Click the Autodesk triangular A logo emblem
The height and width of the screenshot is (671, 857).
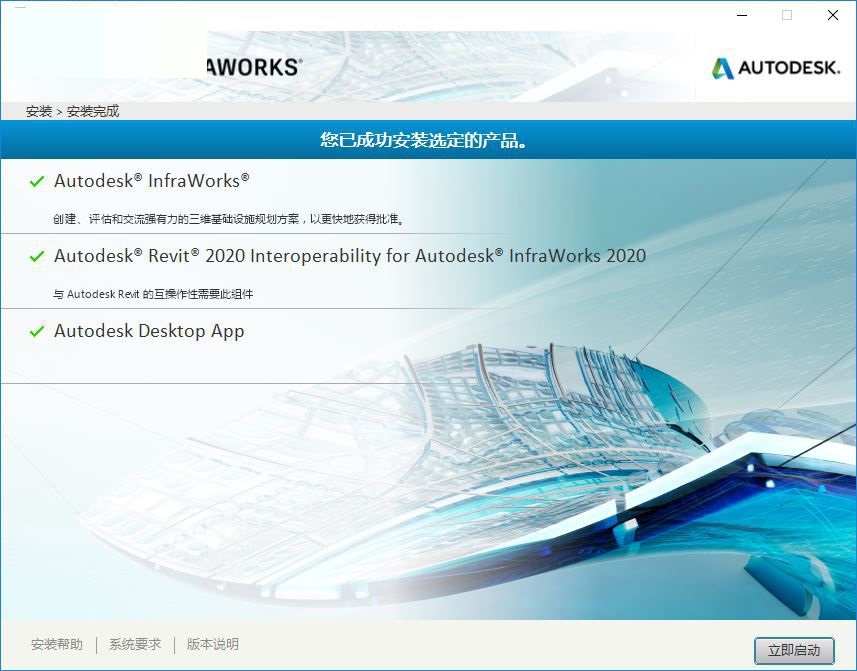722,68
